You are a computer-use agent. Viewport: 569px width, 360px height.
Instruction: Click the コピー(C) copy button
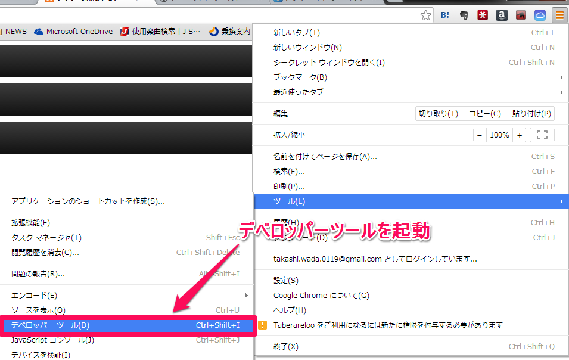[485, 114]
